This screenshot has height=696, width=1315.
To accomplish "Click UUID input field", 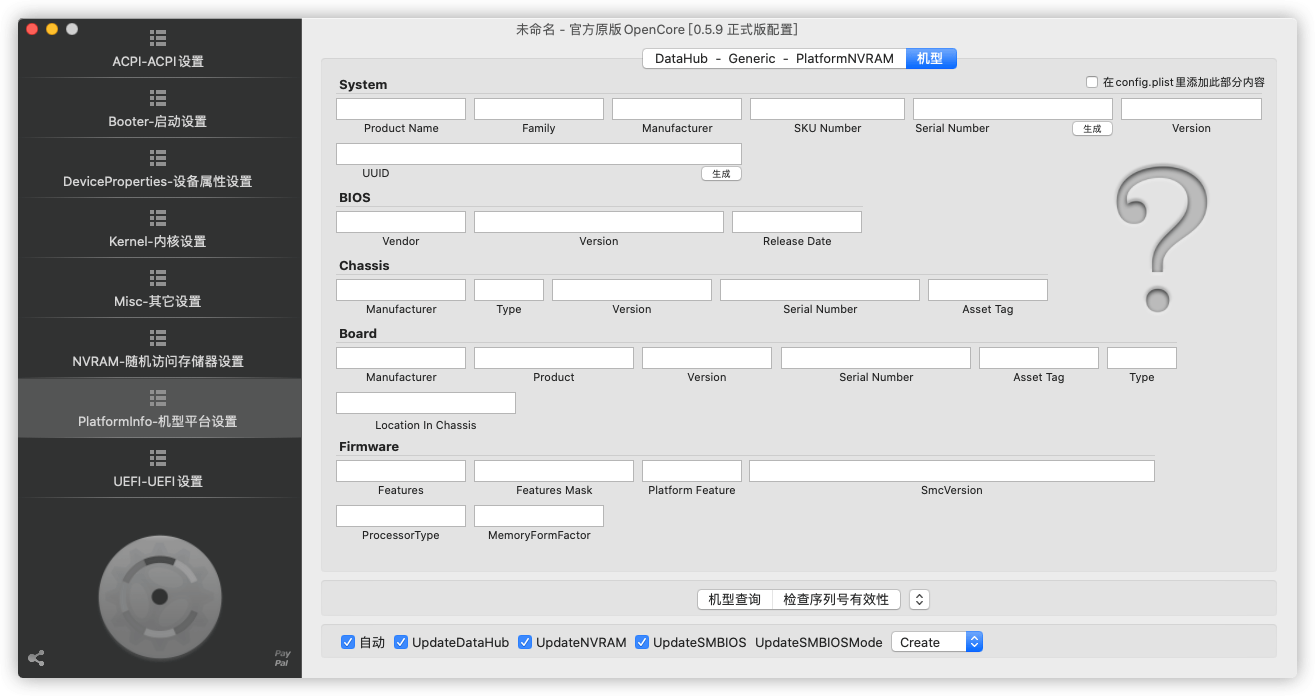I will tap(539, 154).
